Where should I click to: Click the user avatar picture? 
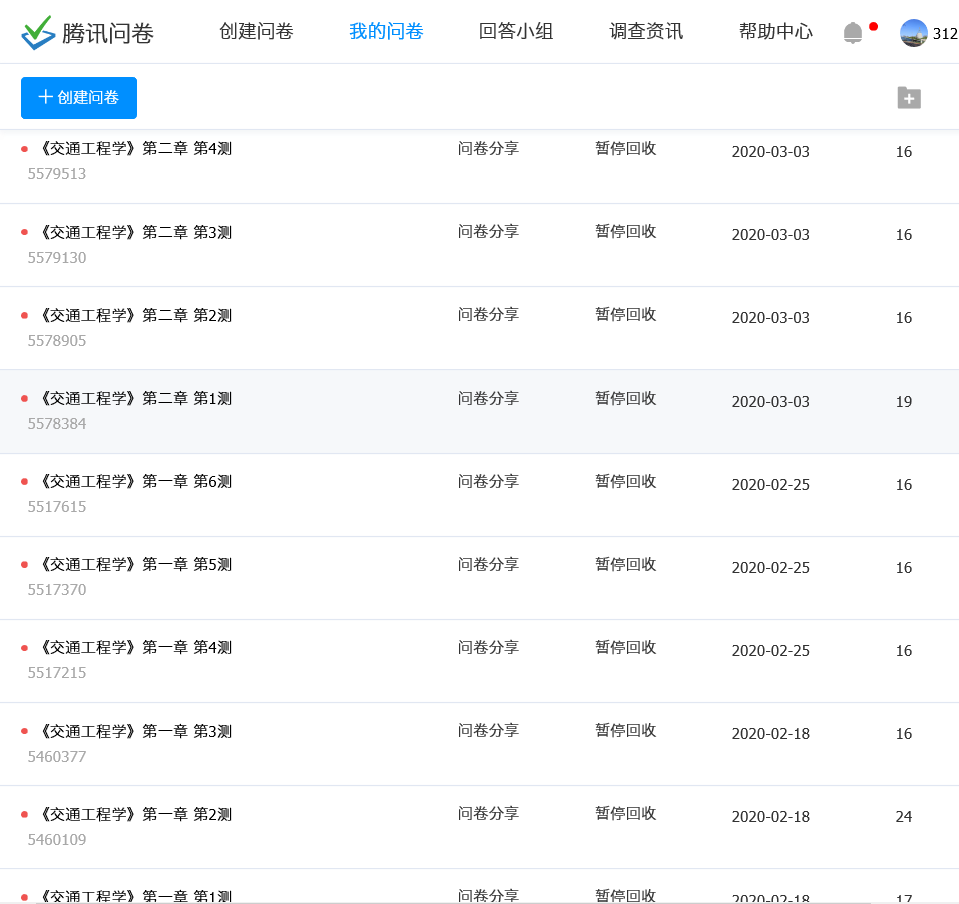click(x=913, y=33)
